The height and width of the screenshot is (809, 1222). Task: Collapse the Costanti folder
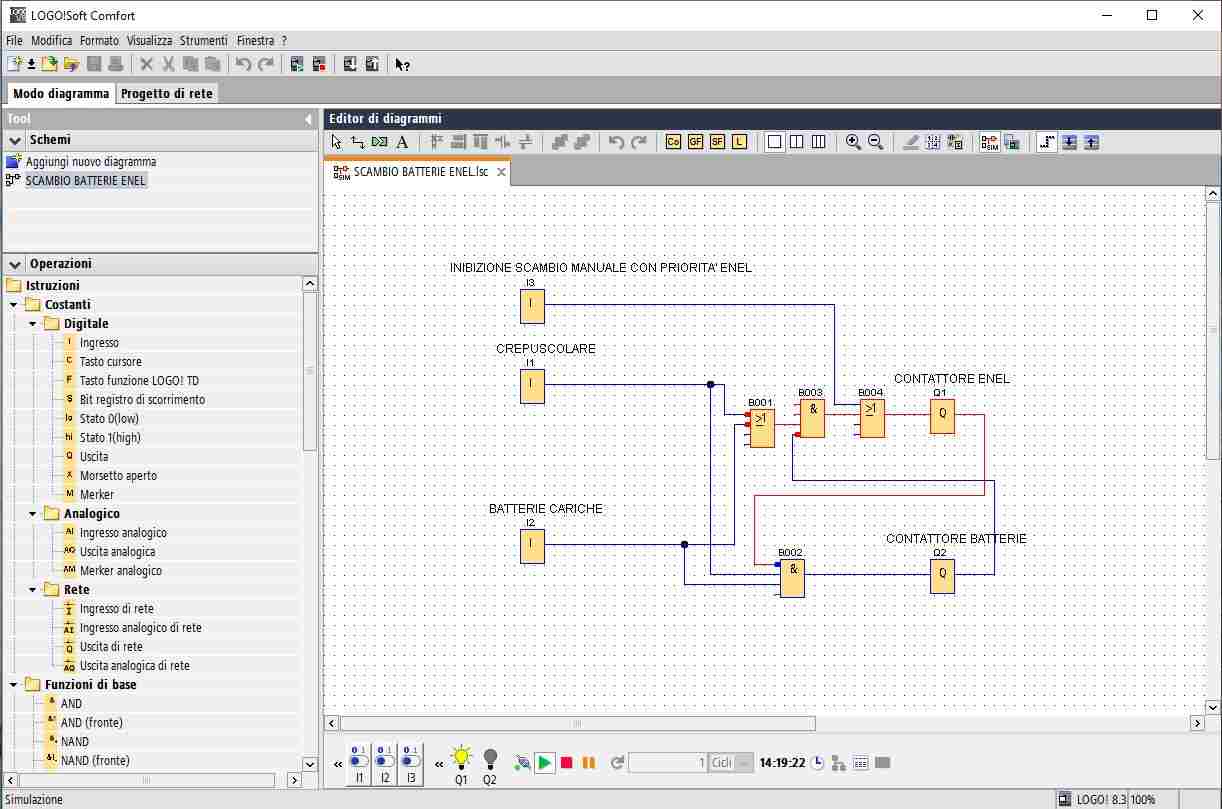point(14,305)
